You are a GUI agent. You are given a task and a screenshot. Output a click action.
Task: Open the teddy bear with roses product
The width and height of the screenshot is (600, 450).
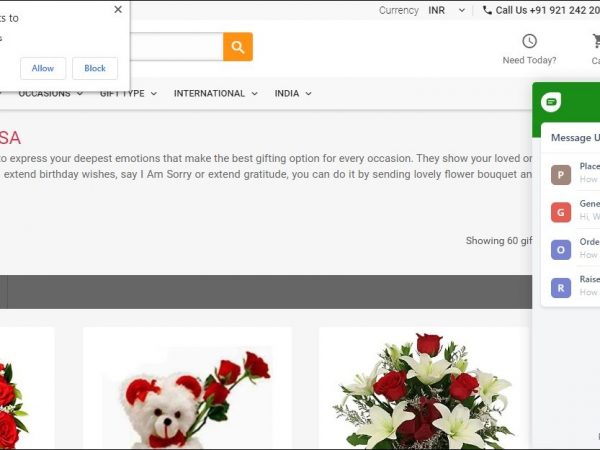[x=187, y=395]
